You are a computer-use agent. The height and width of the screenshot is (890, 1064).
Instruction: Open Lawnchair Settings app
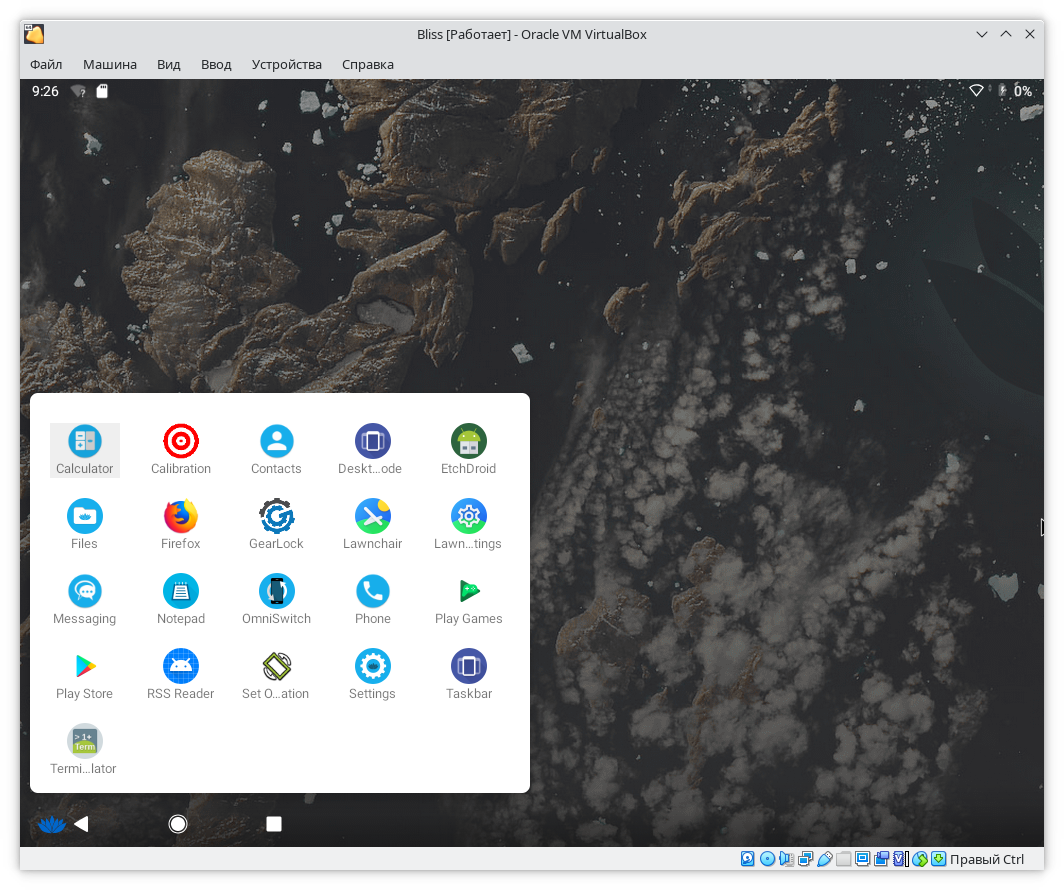468,524
